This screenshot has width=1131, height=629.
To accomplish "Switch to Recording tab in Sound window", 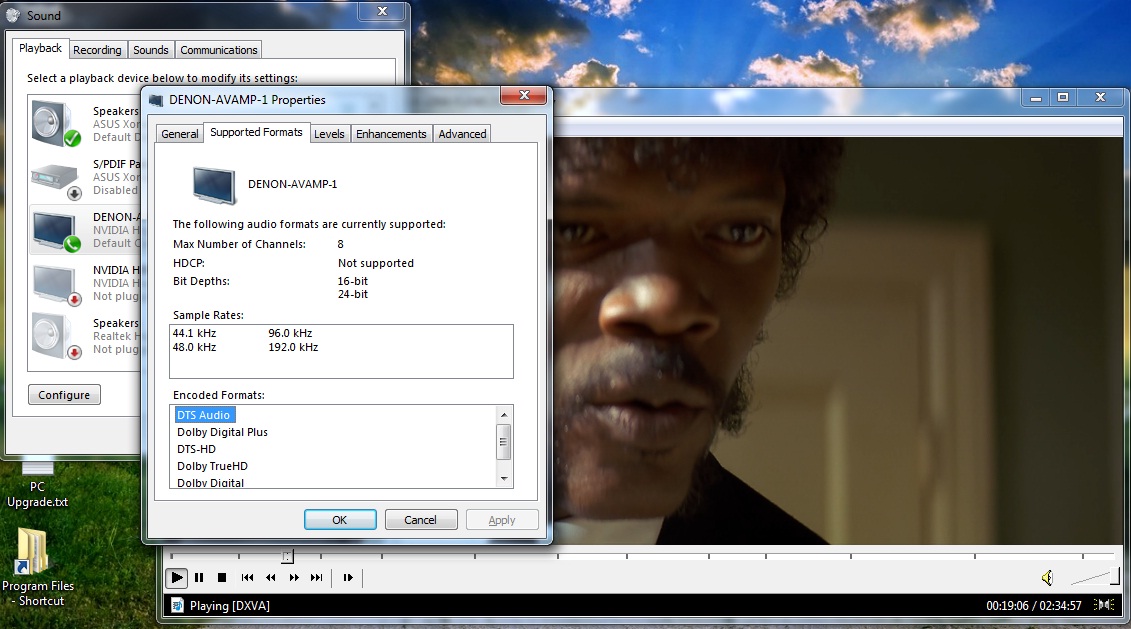I will (x=97, y=50).
